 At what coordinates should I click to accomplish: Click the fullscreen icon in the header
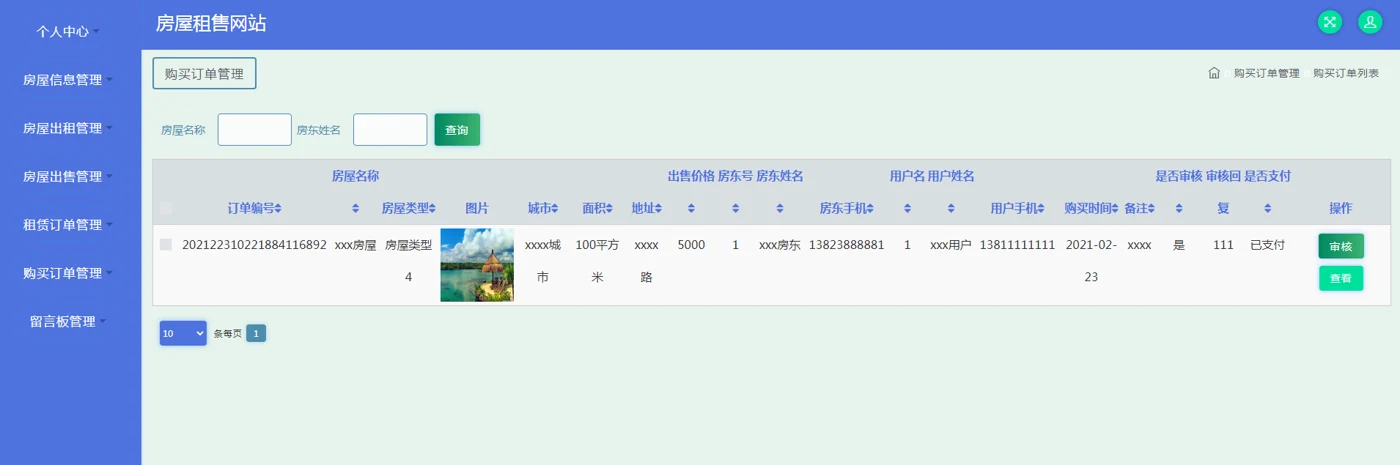[1329, 22]
